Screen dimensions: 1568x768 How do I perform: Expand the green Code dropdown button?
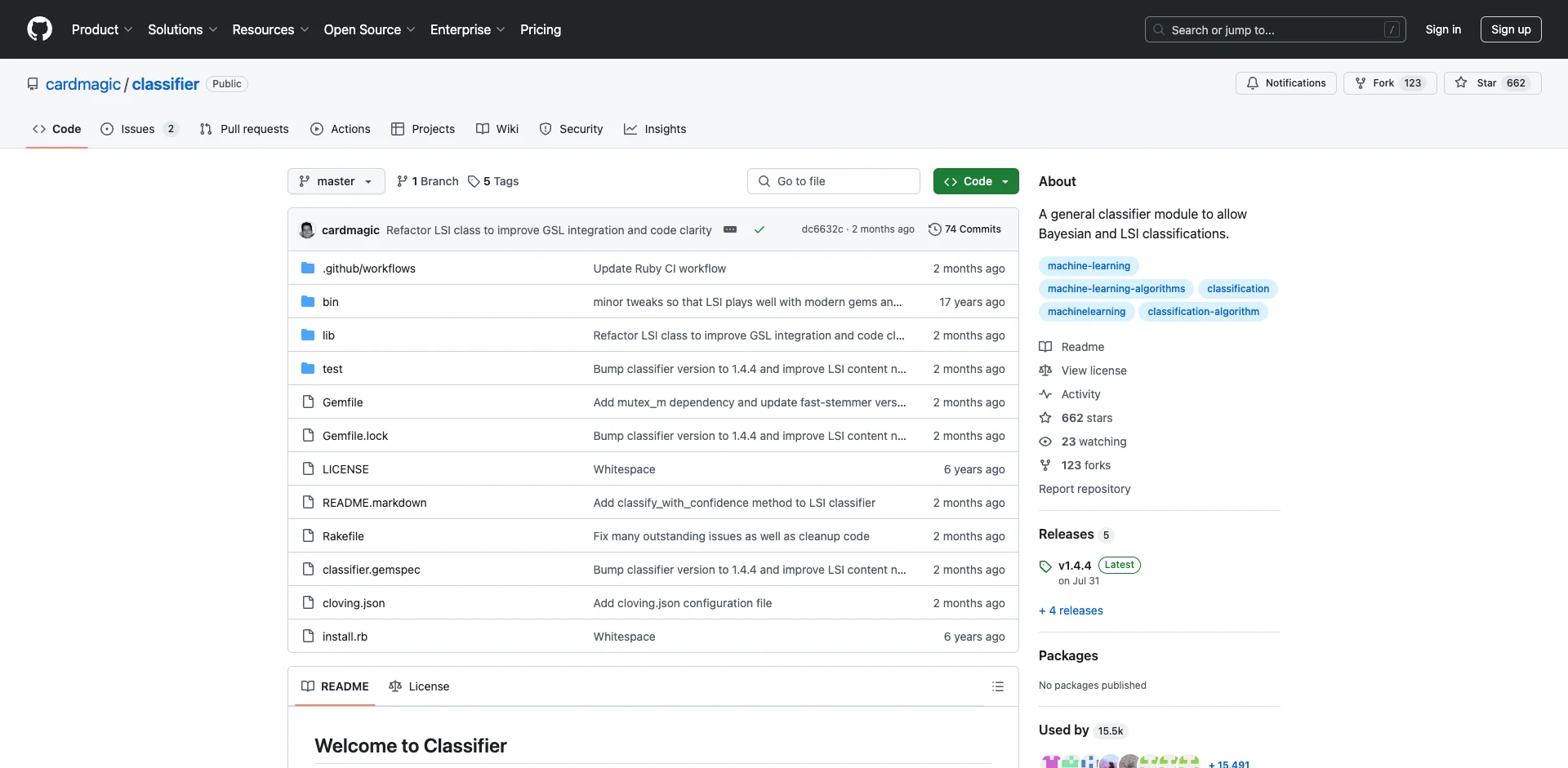tap(976, 181)
